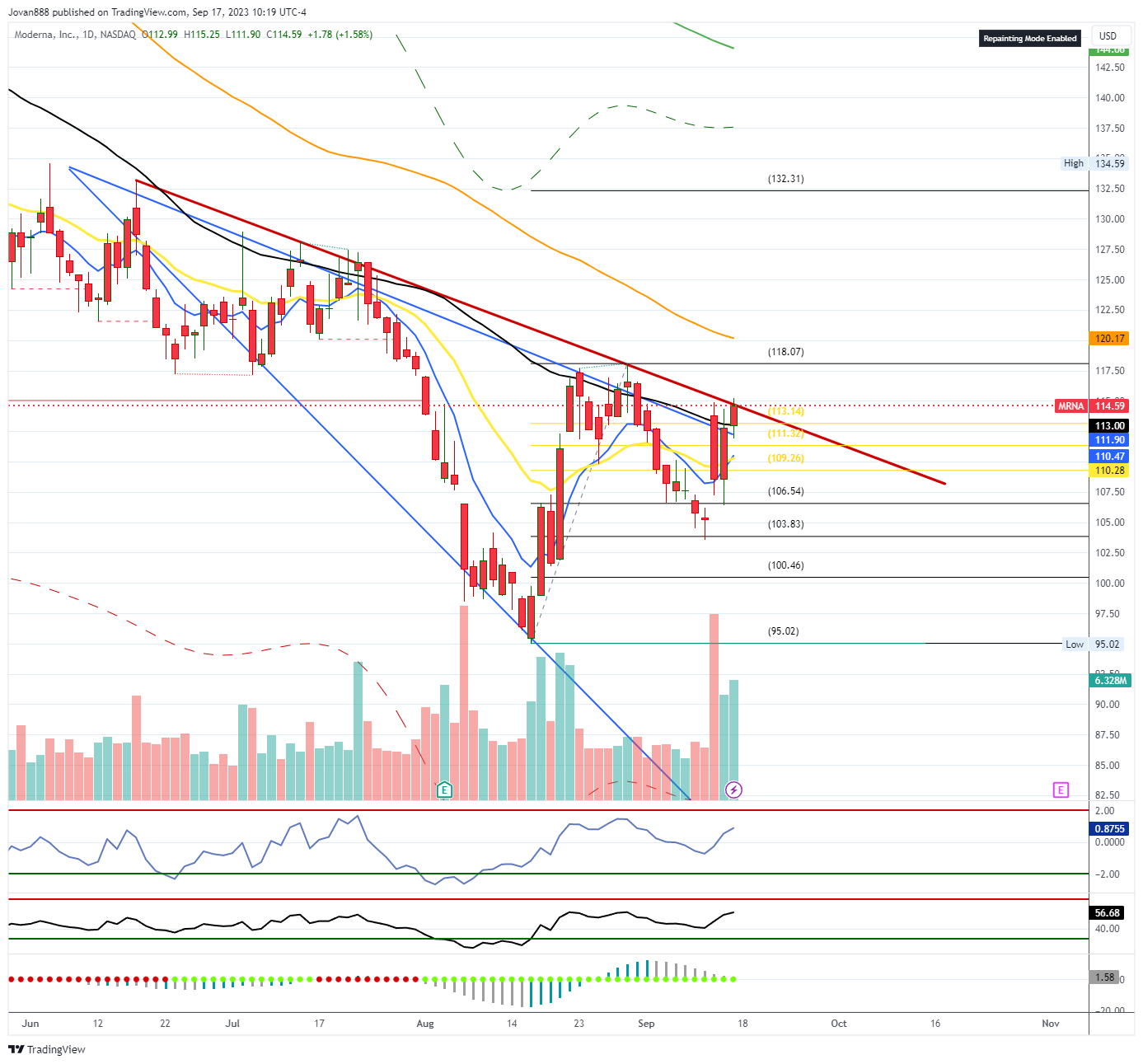Click the 82.50 price axis tick
1143x1064 pixels.
coord(1108,794)
